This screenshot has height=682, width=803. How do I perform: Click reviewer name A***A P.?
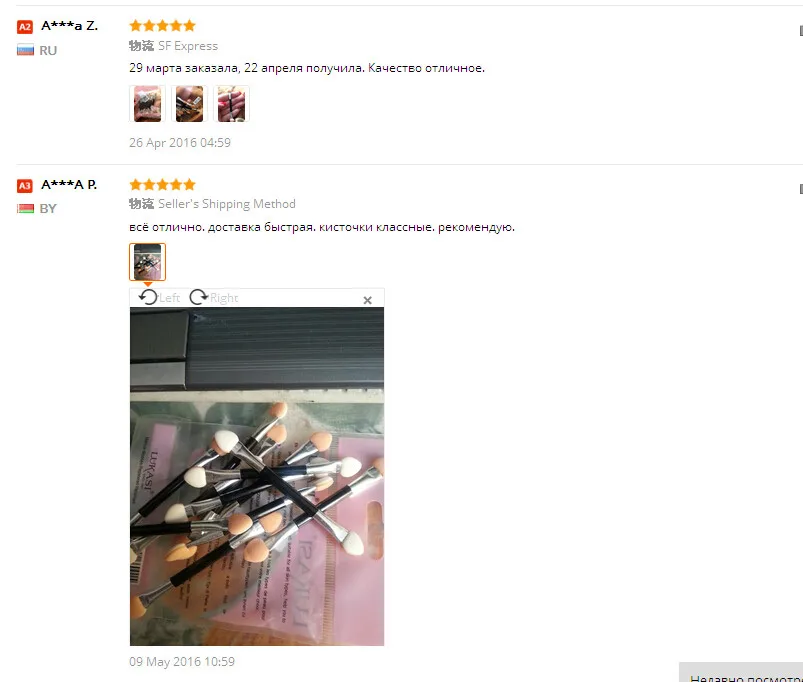pos(69,184)
